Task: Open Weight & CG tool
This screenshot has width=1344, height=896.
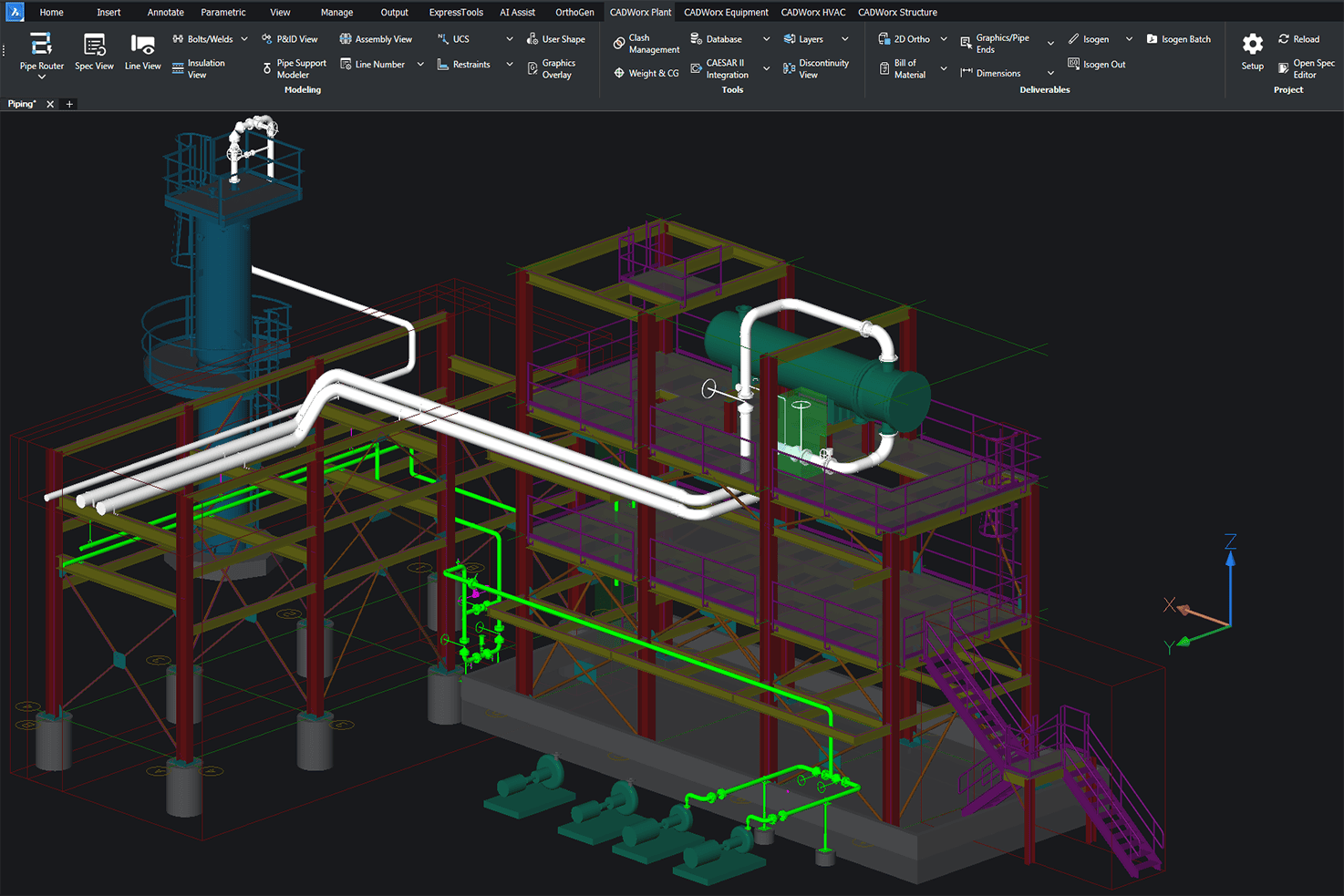Action: pos(646,73)
